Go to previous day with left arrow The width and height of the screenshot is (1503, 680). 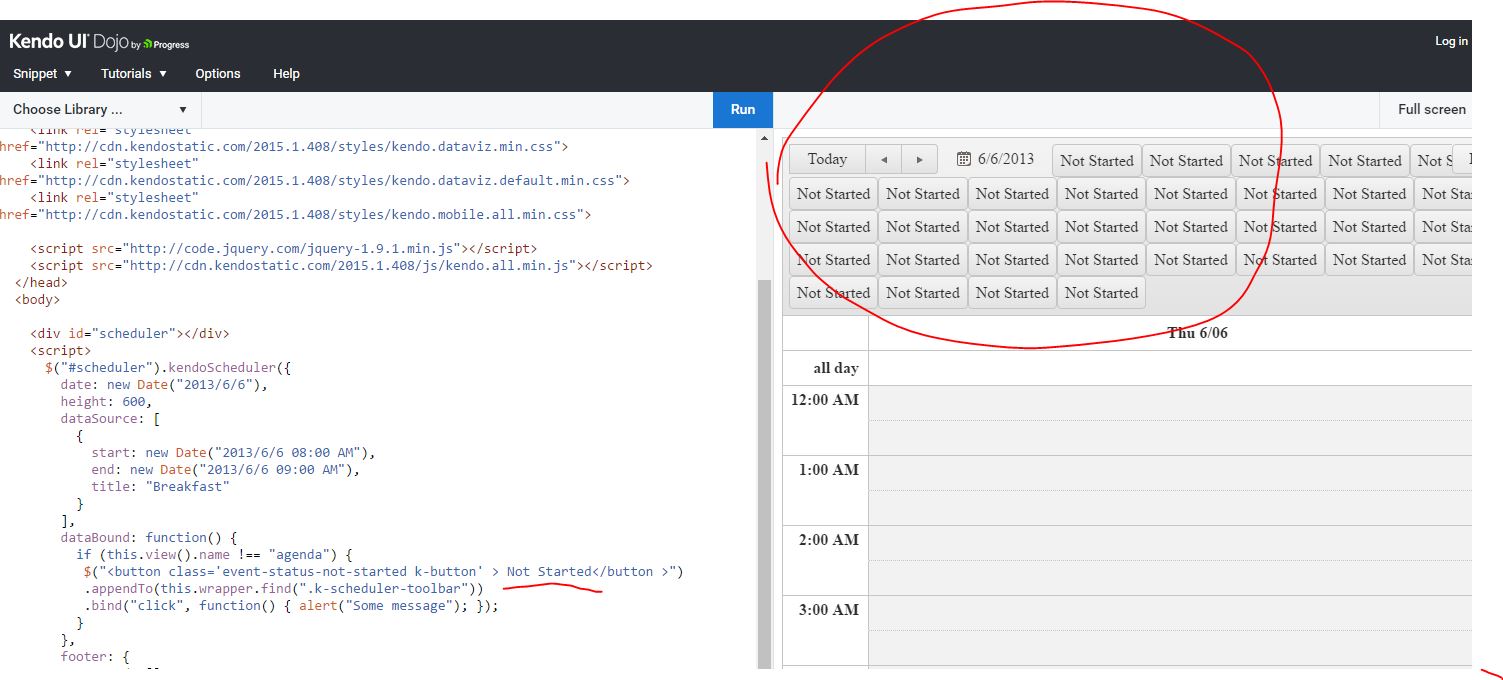883,160
